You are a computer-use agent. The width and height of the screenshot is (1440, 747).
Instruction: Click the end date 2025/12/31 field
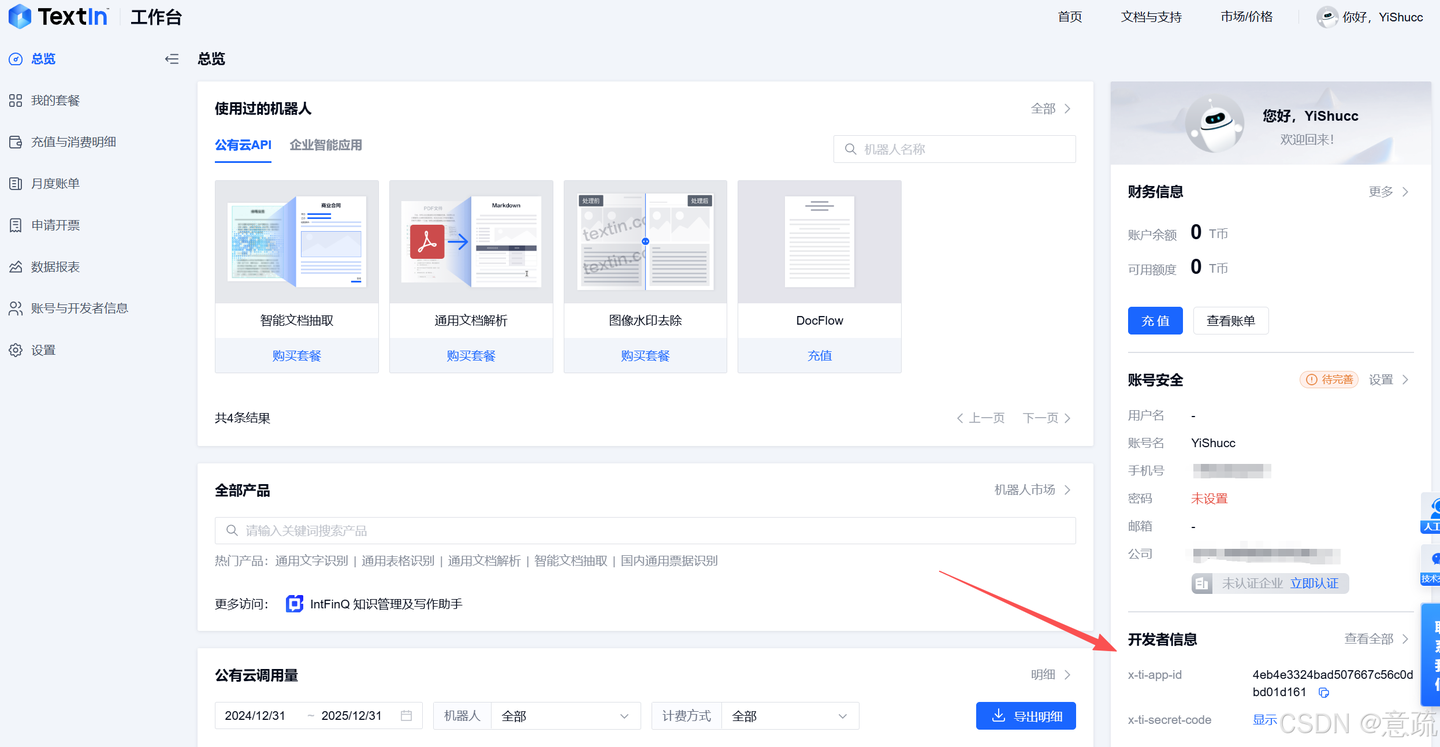(x=352, y=716)
